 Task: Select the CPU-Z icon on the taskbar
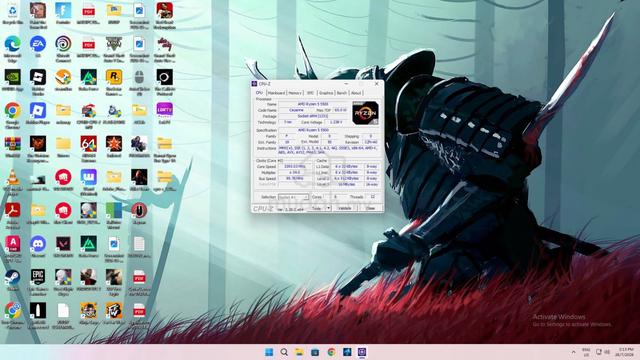362,352
